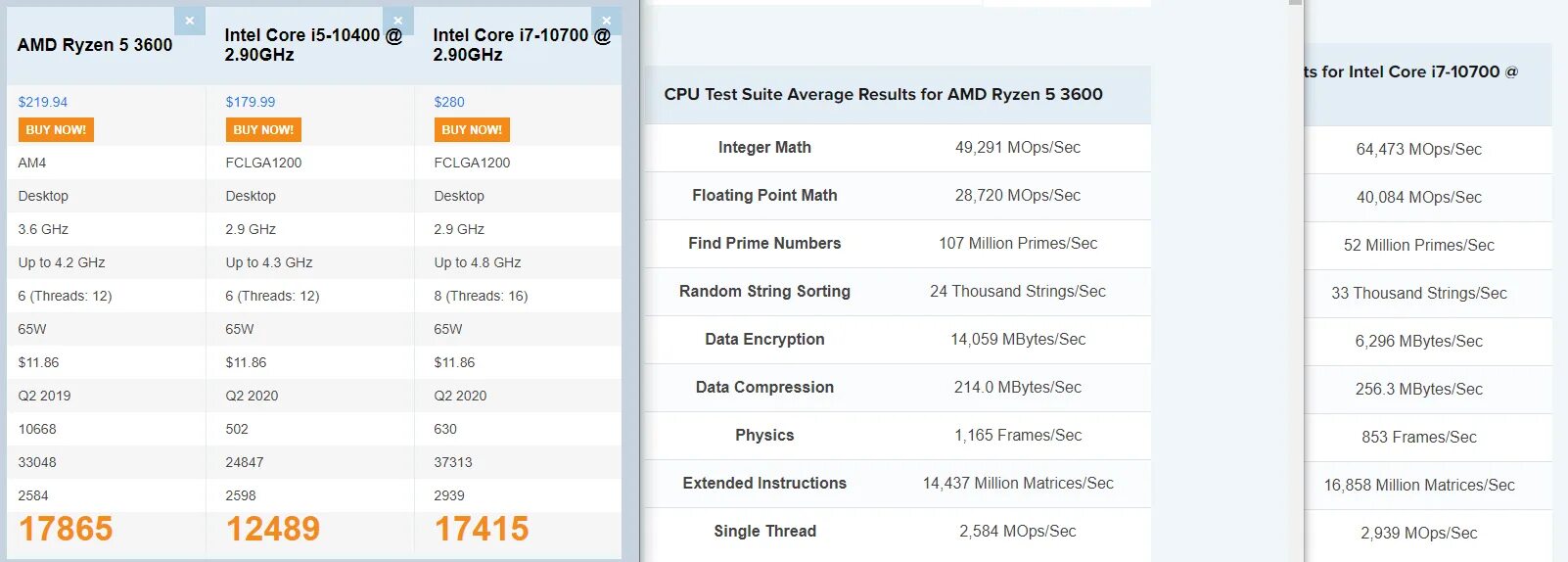Select the Data Encryption row label
Image resolution: width=1568 pixels, height=562 pixels.
point(764,340)
